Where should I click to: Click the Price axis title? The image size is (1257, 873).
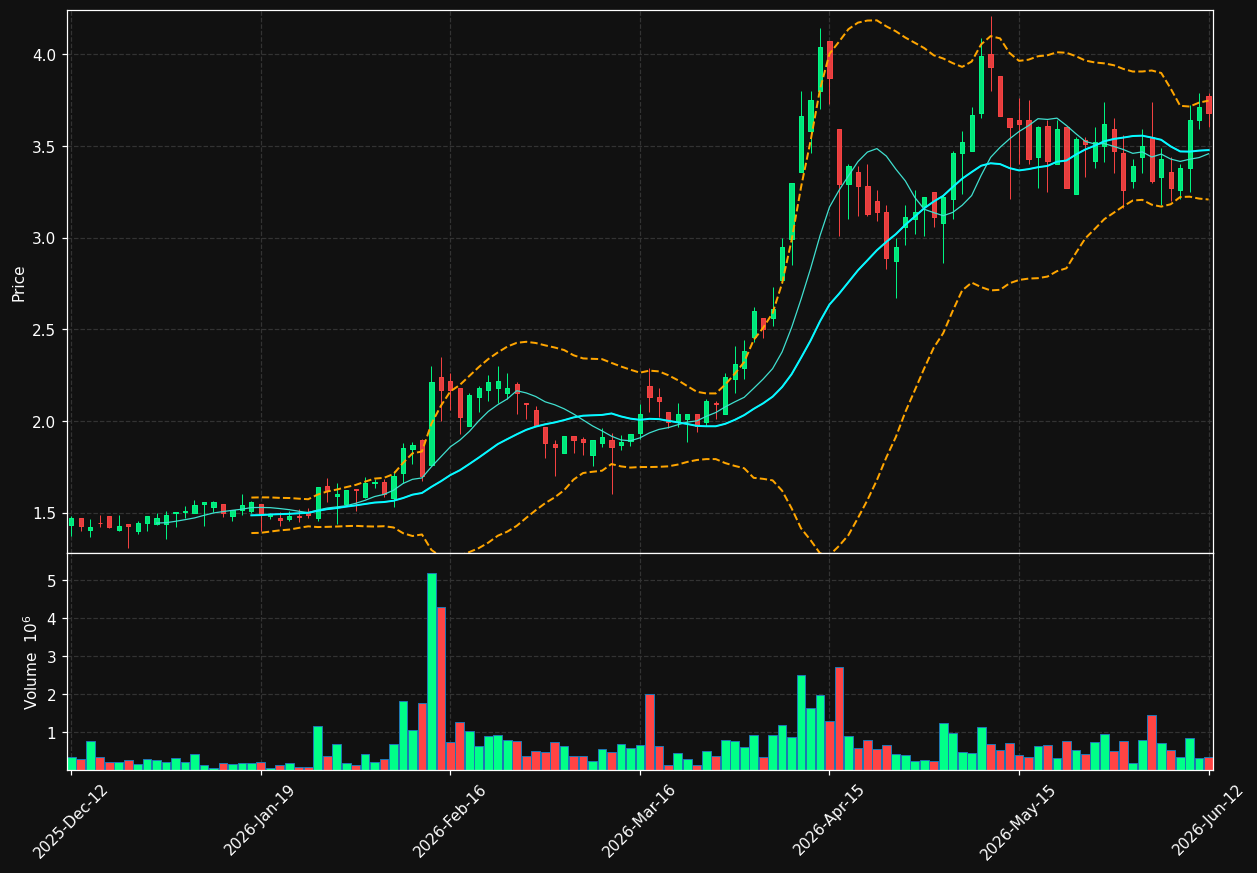point(19,283)
